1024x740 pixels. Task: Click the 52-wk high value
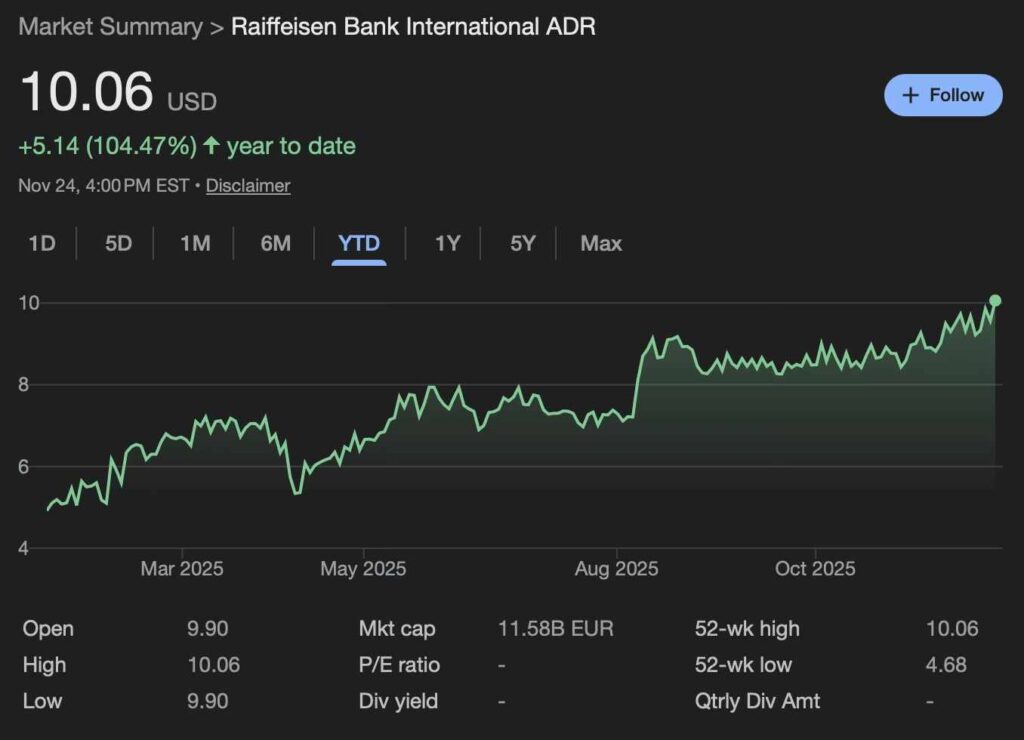(951, 629)
